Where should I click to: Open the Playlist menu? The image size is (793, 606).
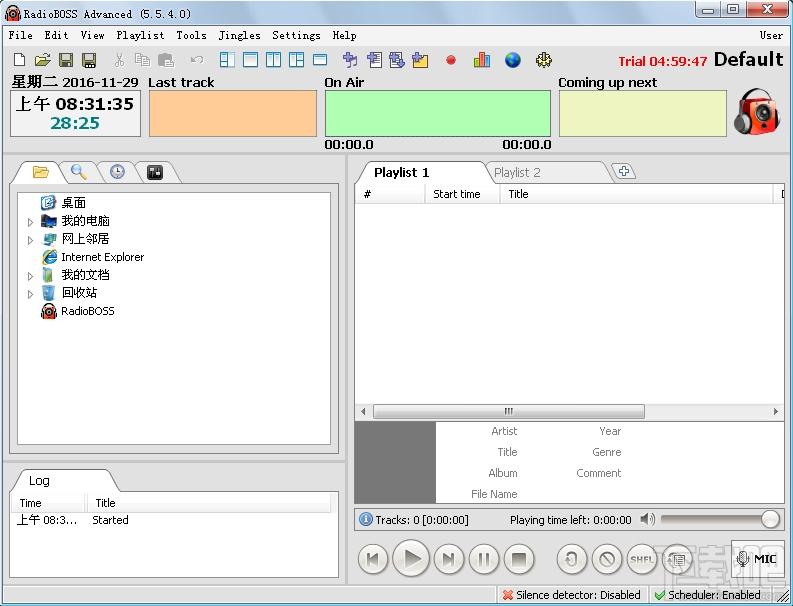point(140,35)
